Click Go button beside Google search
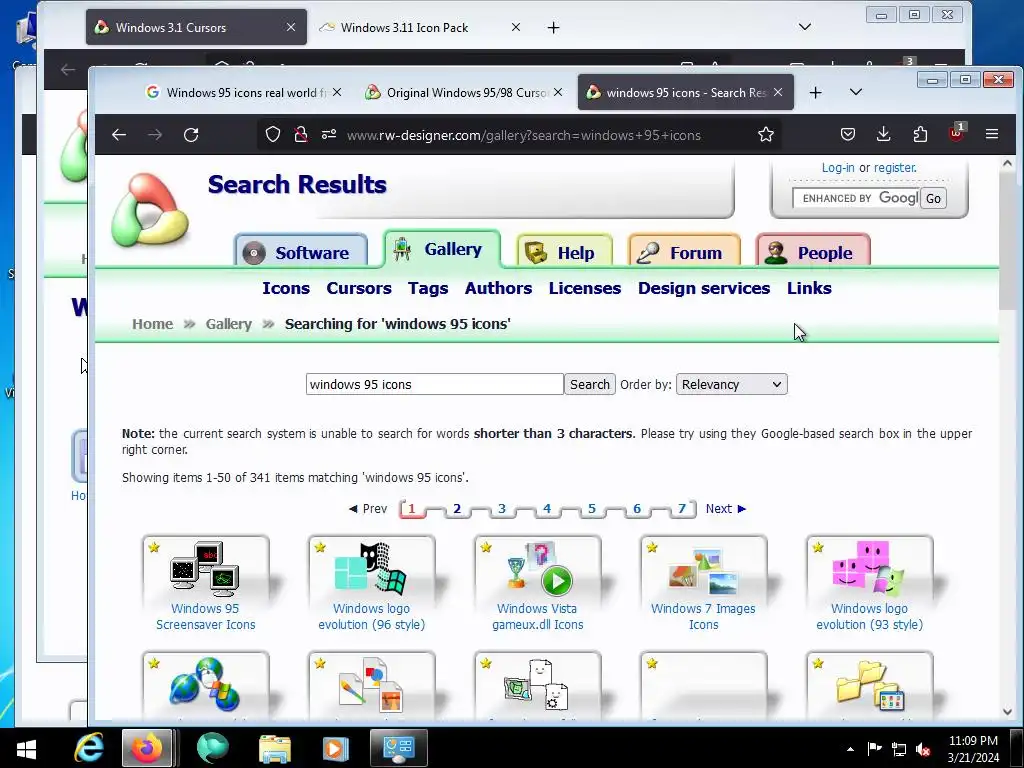Viewport: 1024px width, 768px height. (933, 199)
